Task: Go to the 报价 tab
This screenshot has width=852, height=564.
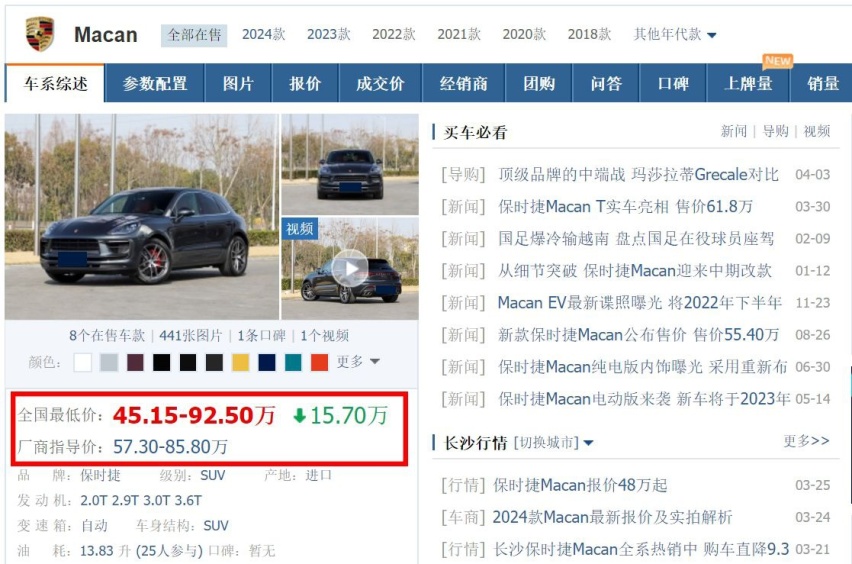Action: 305,83
